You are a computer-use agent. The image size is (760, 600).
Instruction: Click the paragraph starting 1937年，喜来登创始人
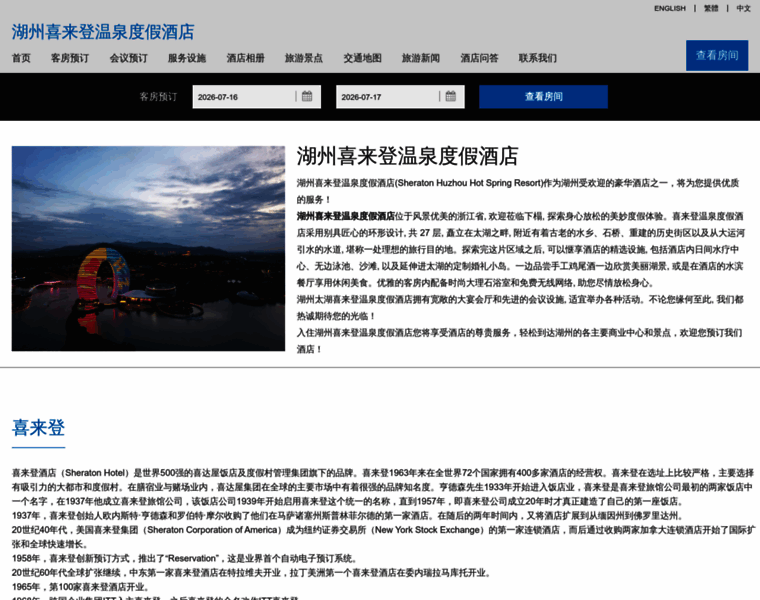pos(348,516)
